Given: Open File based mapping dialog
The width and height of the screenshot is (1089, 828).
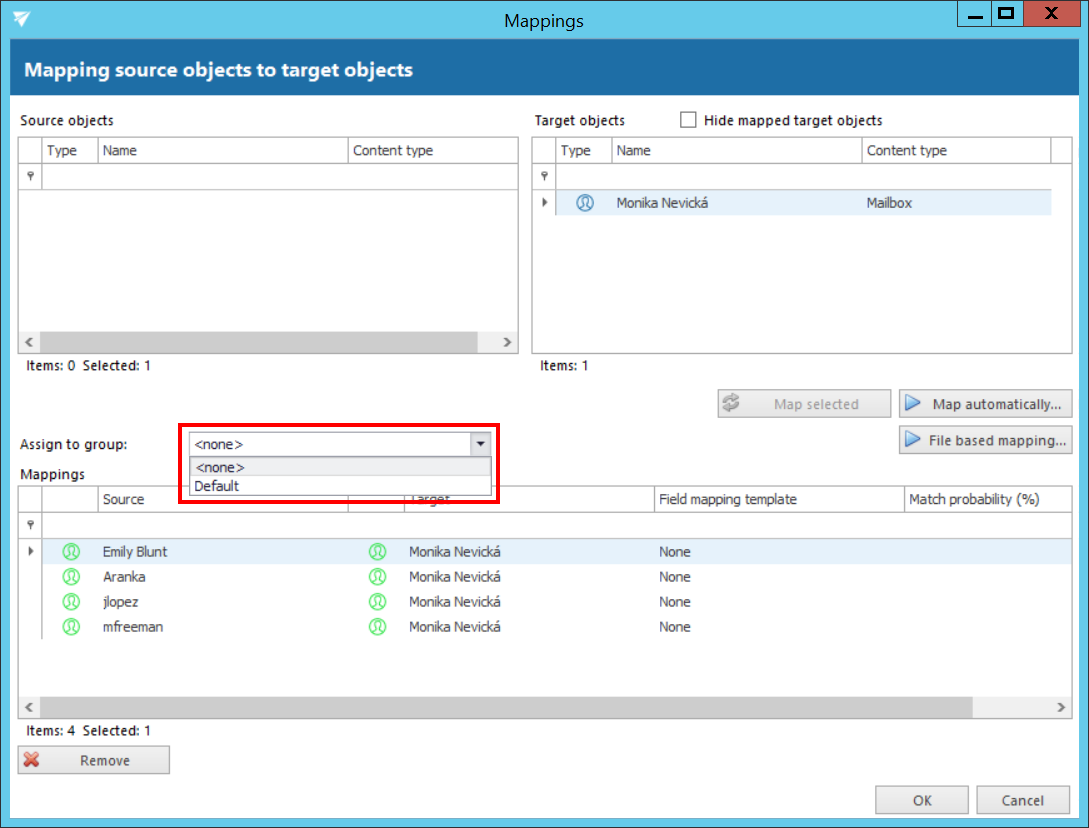Looking at the screenshot, I should point(985,440).
